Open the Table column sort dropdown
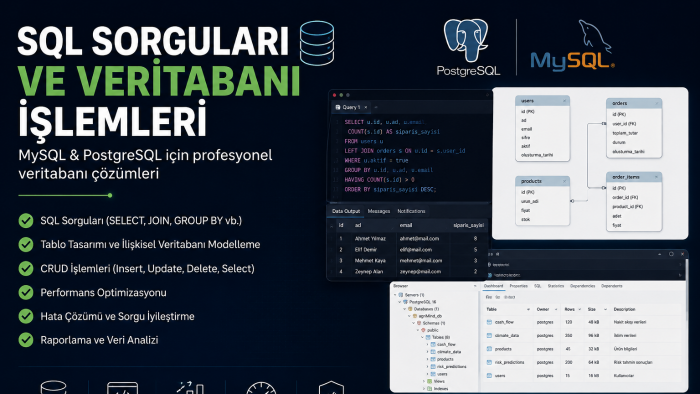This screenshot has width=700, height=394. pos(528,309)
